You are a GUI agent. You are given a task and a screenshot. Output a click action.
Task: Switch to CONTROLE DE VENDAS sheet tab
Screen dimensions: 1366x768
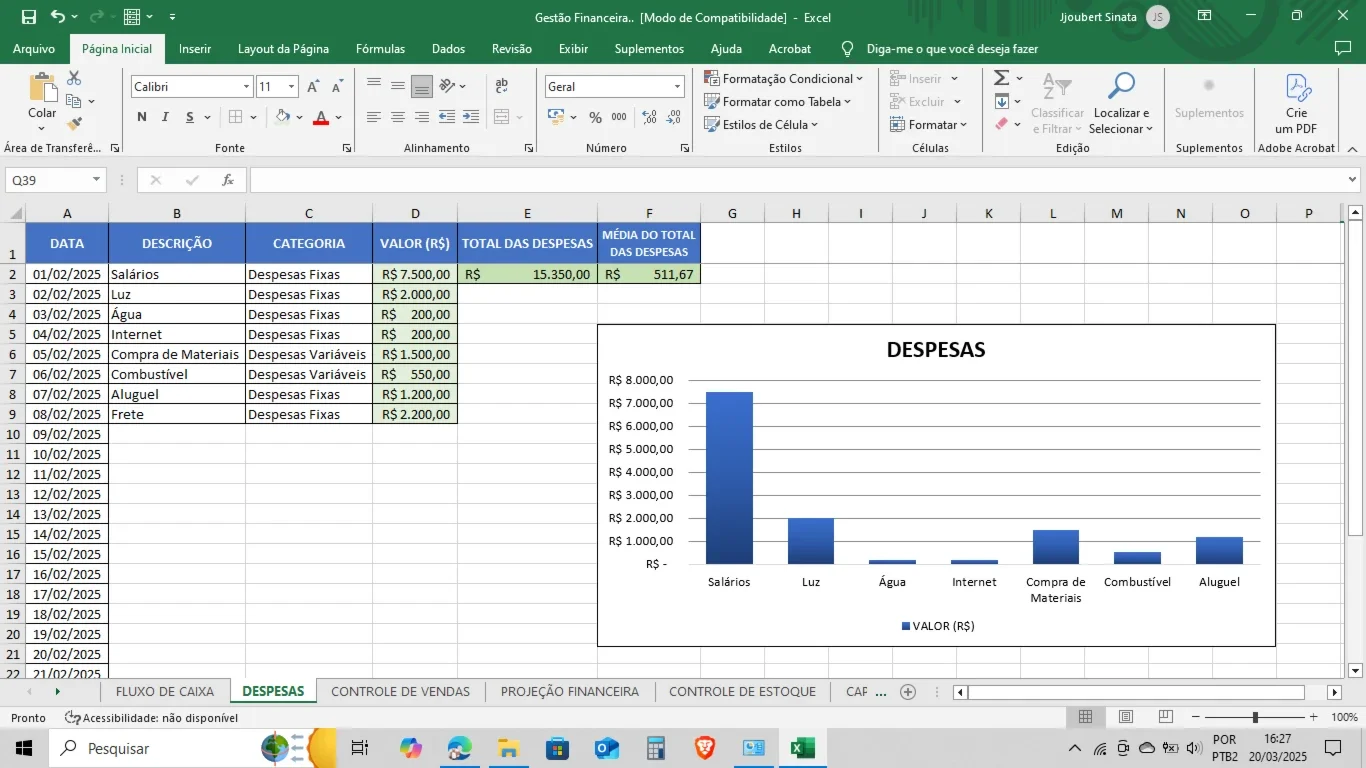(400, 691)
